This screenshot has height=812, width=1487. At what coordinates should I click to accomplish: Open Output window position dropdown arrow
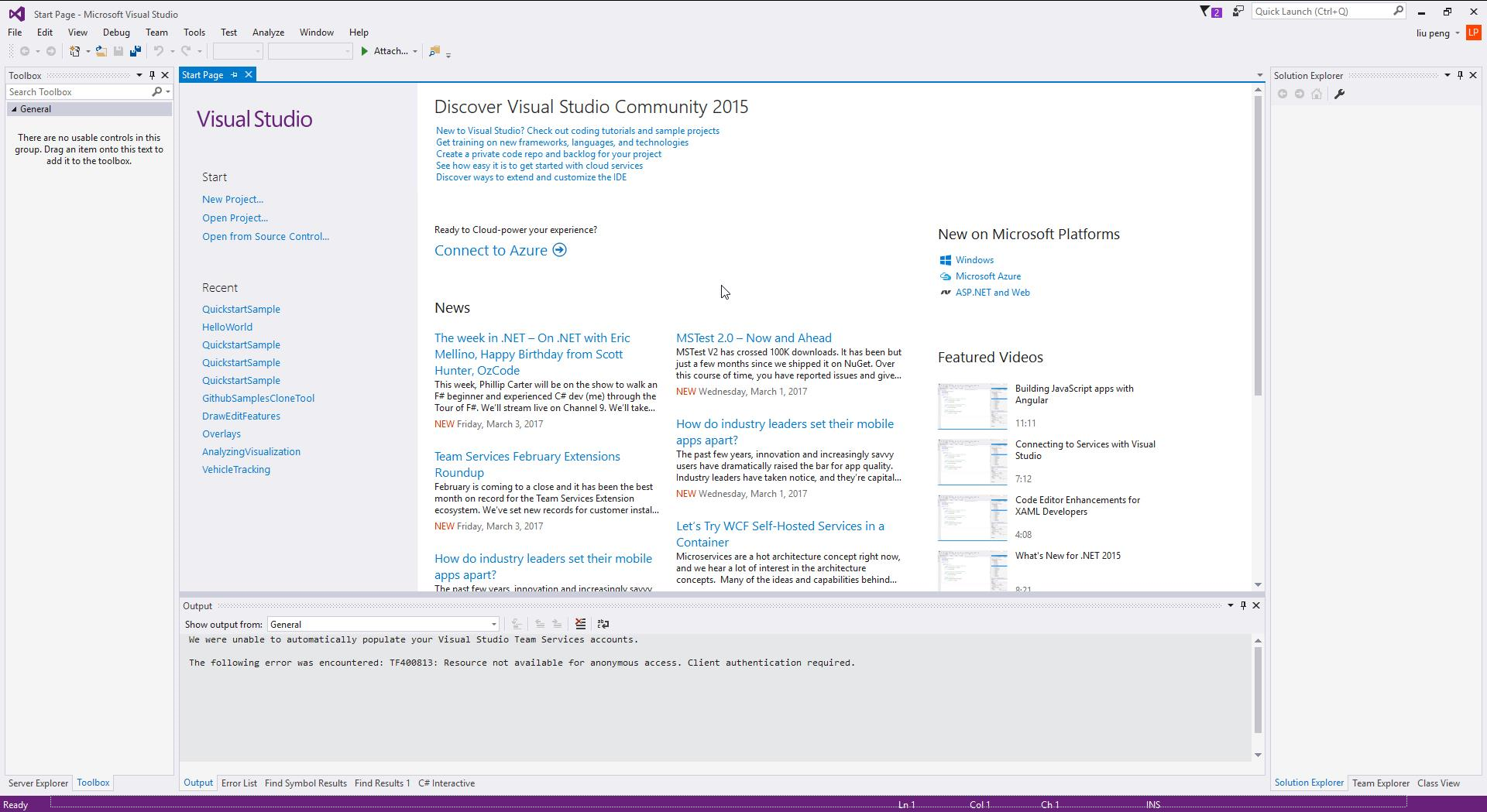click(x=1230, y=605)
